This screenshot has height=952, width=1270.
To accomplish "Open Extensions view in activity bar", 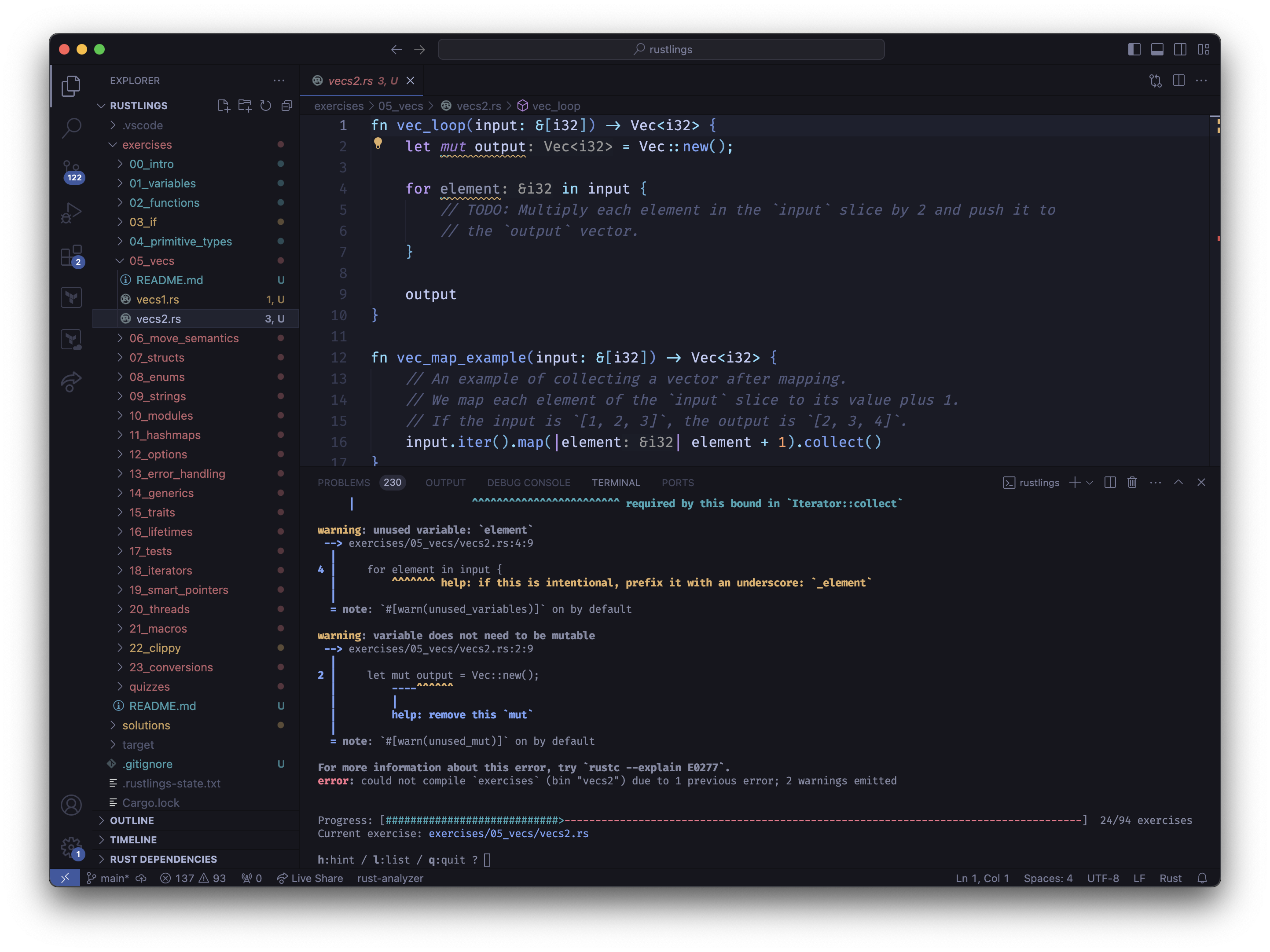I will click(x=71, y=256).
